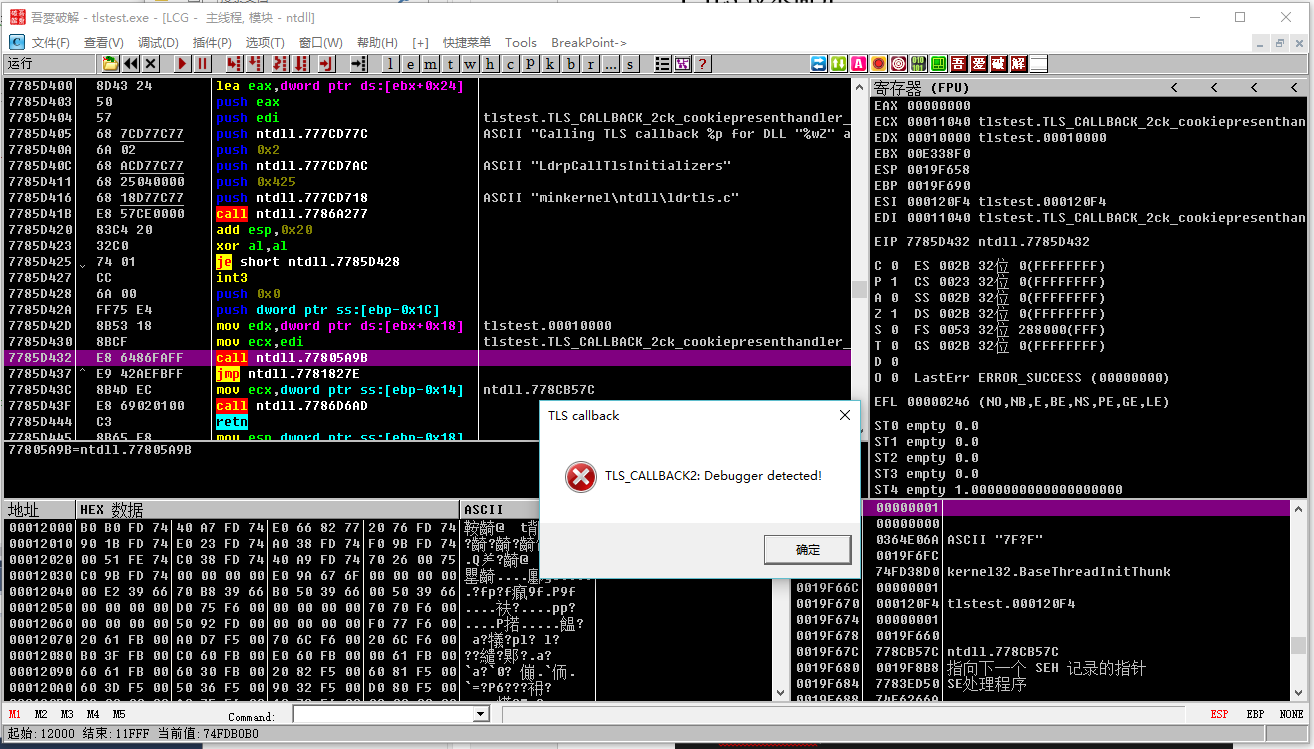Expand the Command combo box dropdown arrow
Screen dimensions: 1314x749
[x=481, y=714]
